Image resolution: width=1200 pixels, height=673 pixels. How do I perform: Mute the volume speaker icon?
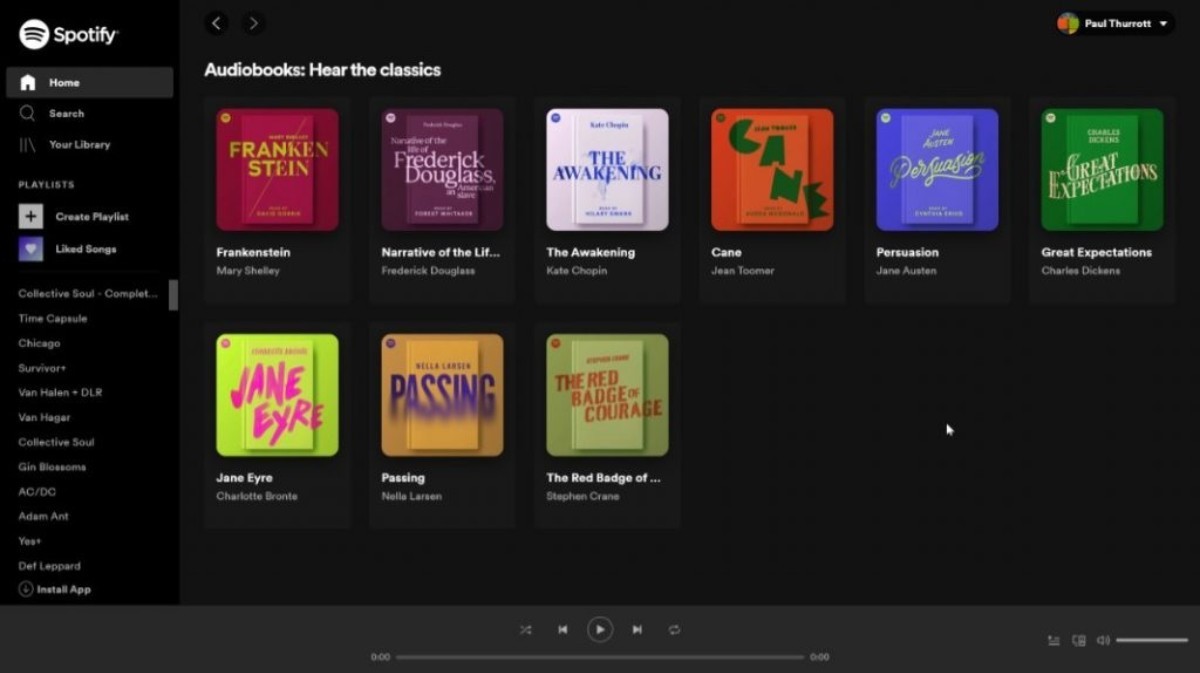click(x=1103, y=640)
